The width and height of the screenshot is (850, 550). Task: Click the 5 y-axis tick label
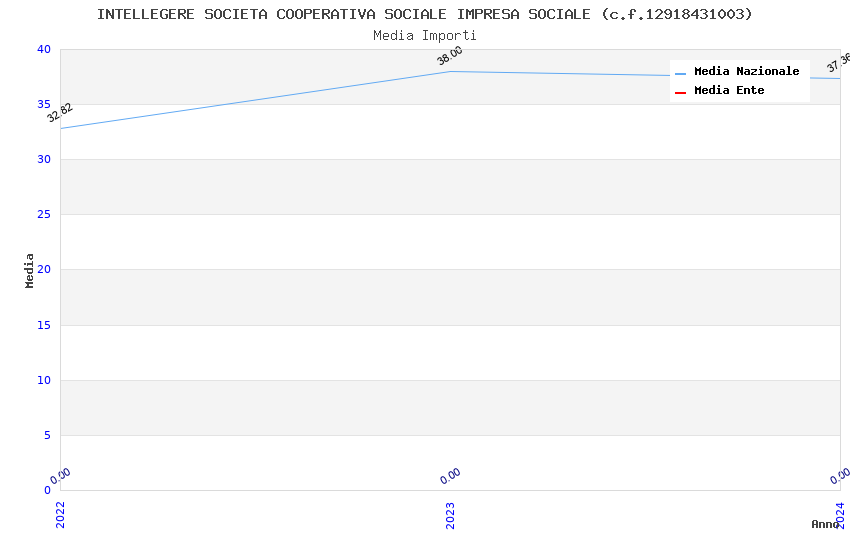(x=48, y=435)
